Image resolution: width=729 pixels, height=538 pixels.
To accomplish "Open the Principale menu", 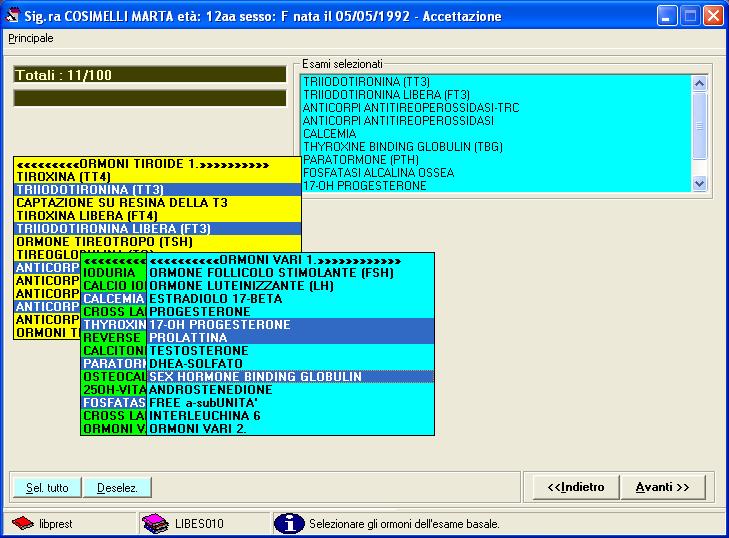I will tap(31, 38).
